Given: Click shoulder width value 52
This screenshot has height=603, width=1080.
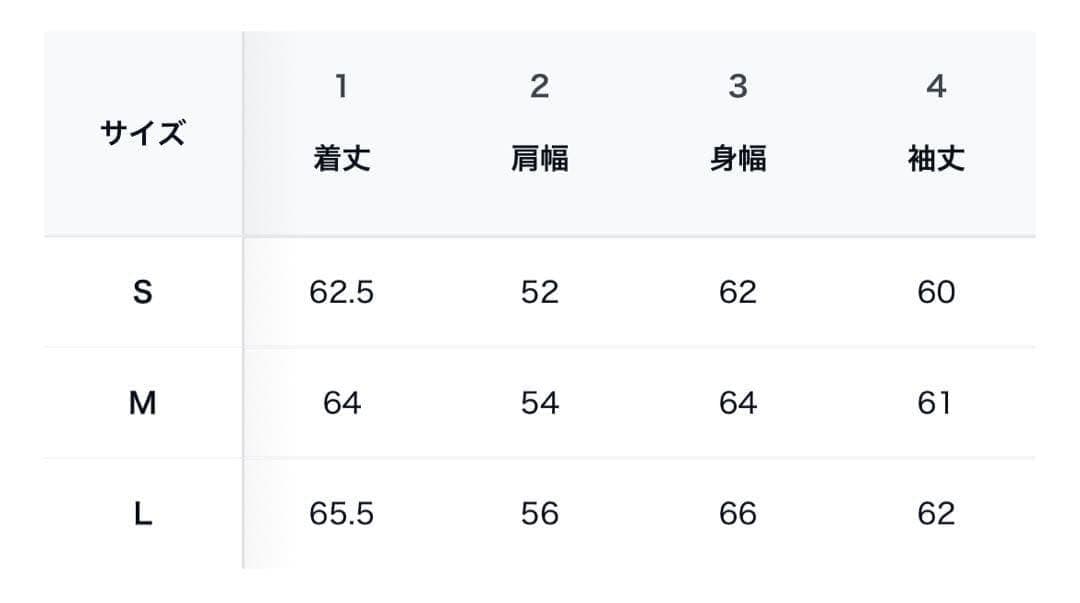Looking at the screenshot, I should point(540,292).
